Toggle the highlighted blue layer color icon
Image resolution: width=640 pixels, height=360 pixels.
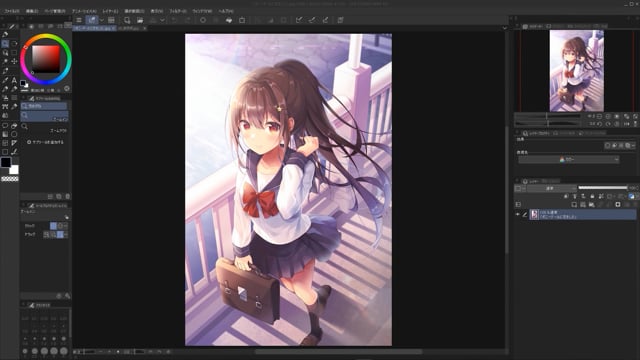pyautogui.click(x=631, y=196)
